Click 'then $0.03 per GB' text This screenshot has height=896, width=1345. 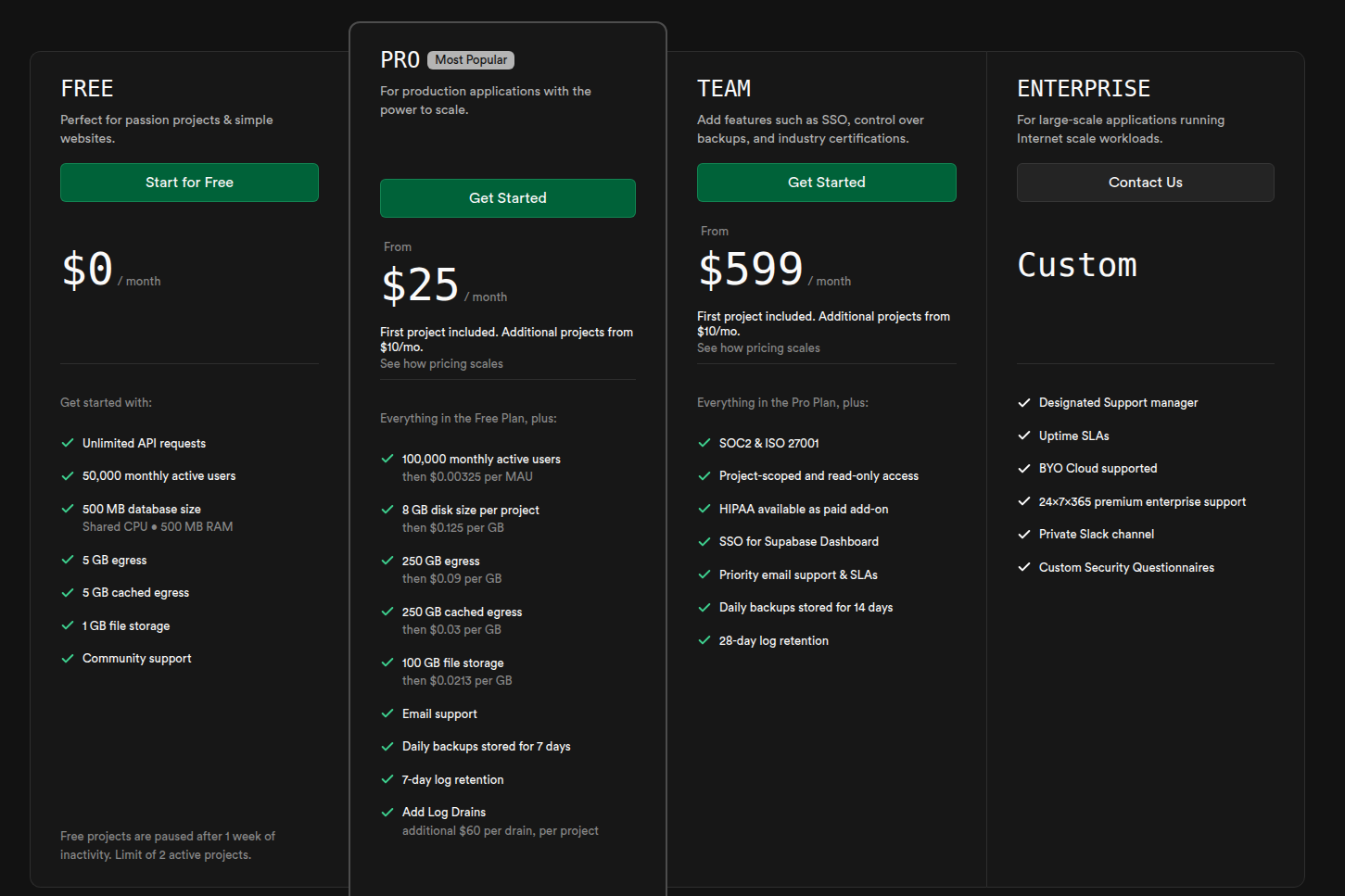(x=451, y=630)
